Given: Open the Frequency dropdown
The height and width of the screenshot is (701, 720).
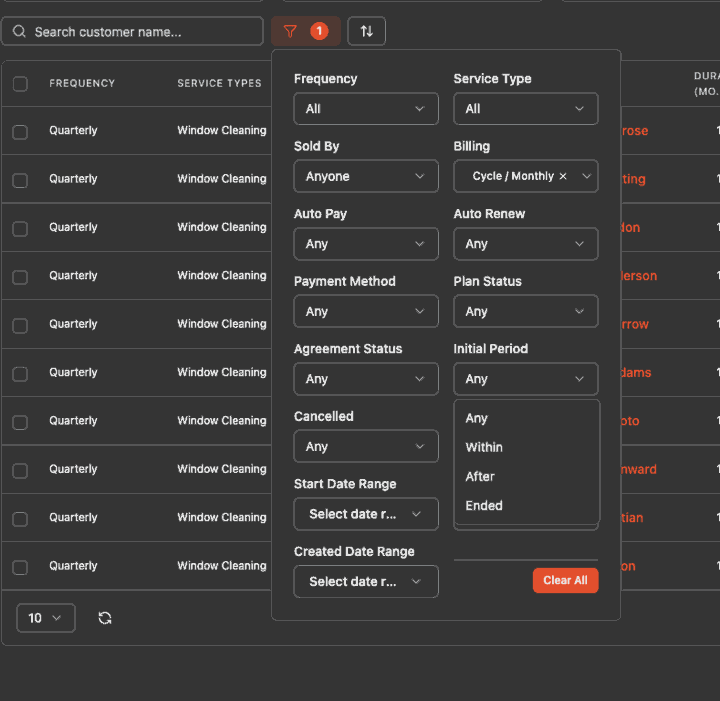Looking at the screenshot, I should 366,109.
